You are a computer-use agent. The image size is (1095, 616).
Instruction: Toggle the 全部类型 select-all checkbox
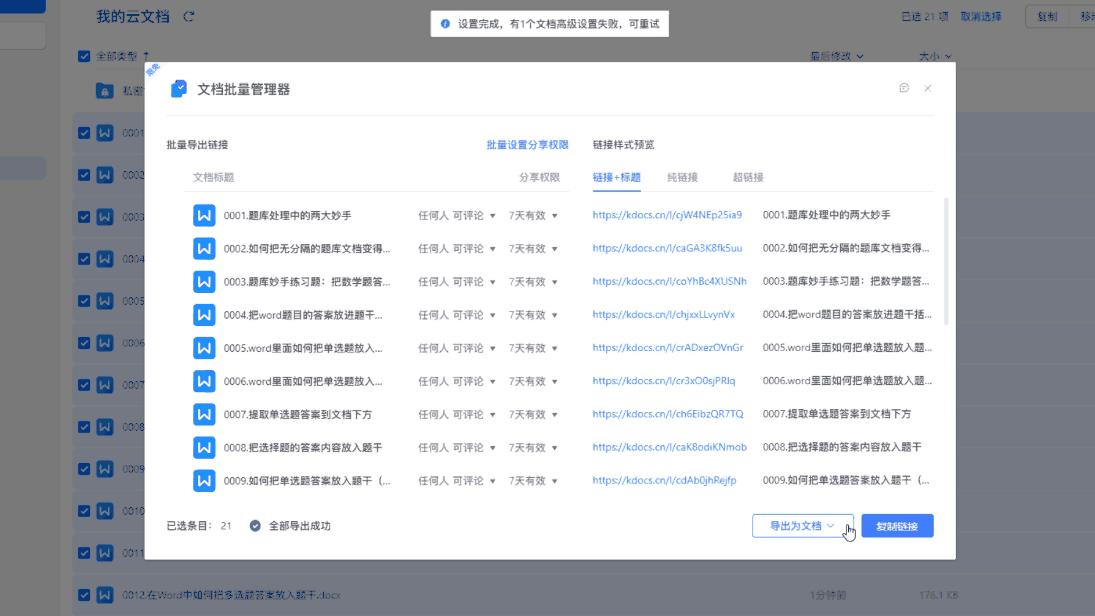[82, 55]
